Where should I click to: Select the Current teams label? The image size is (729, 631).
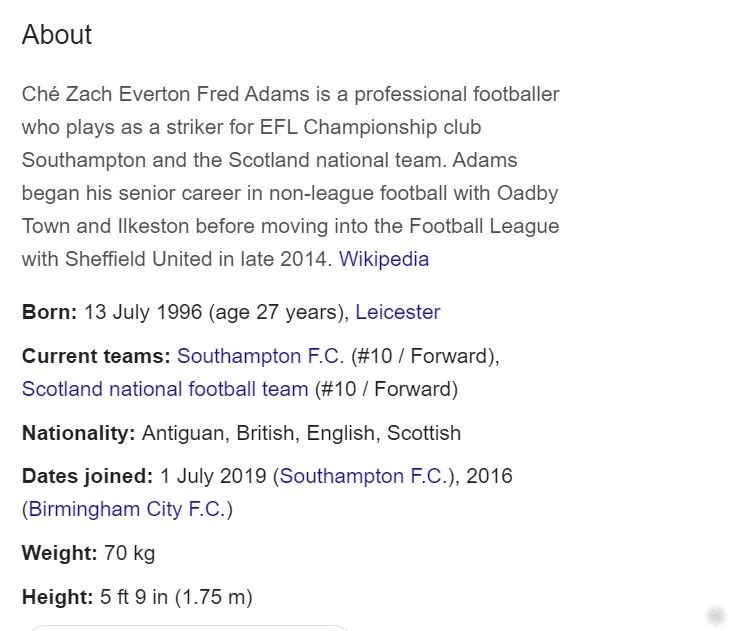(x=96, y=356)
